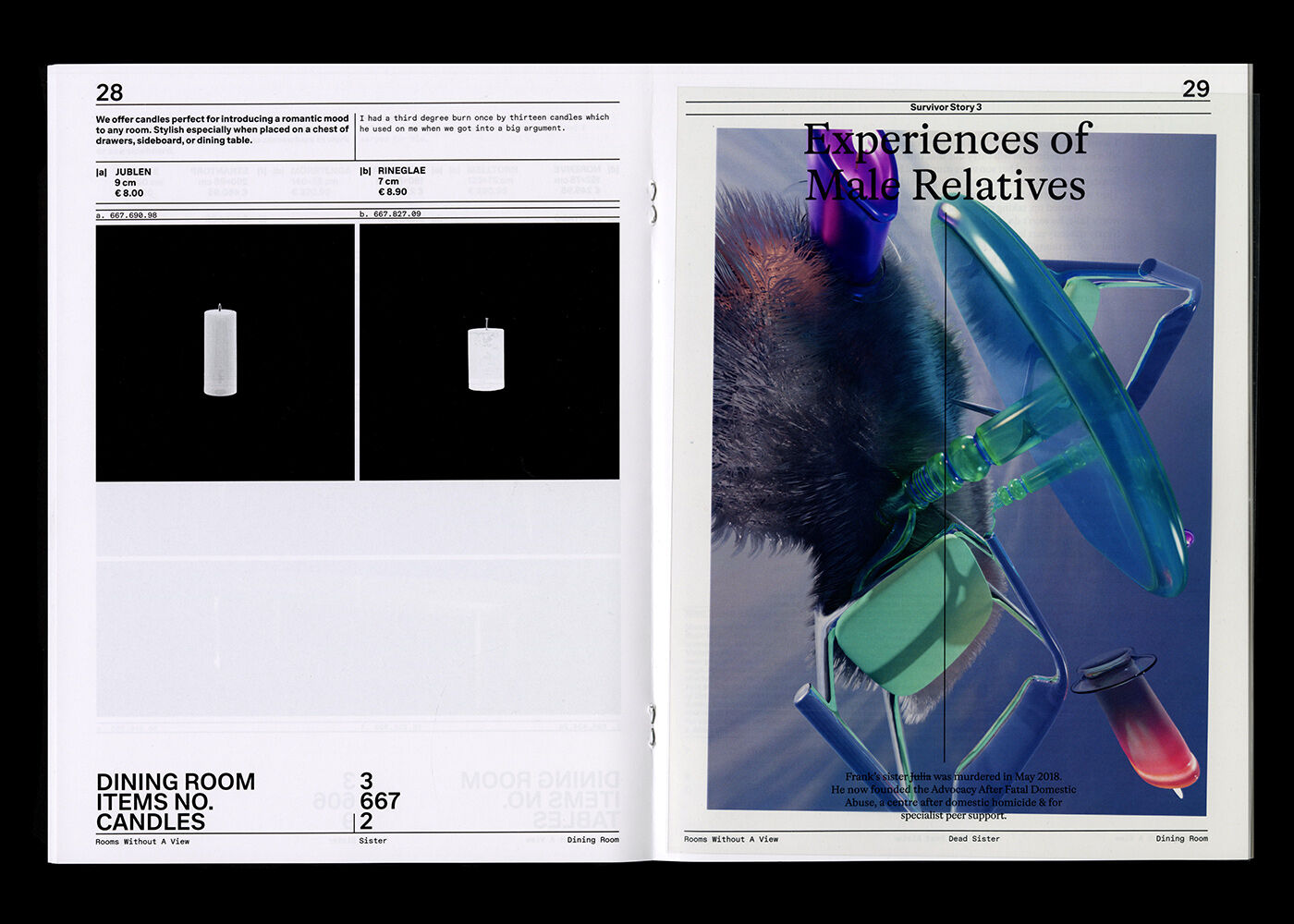Click the number 3 beside DINING ROOM
Viewport: 1294px width, 924px height.
click(x=366, y=782)
